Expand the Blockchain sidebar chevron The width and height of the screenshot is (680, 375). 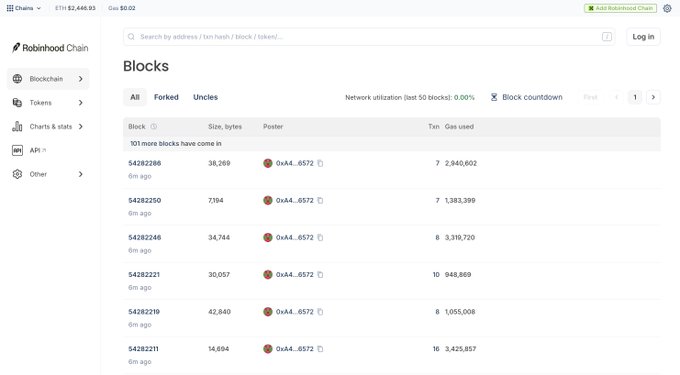pos(81,79)
